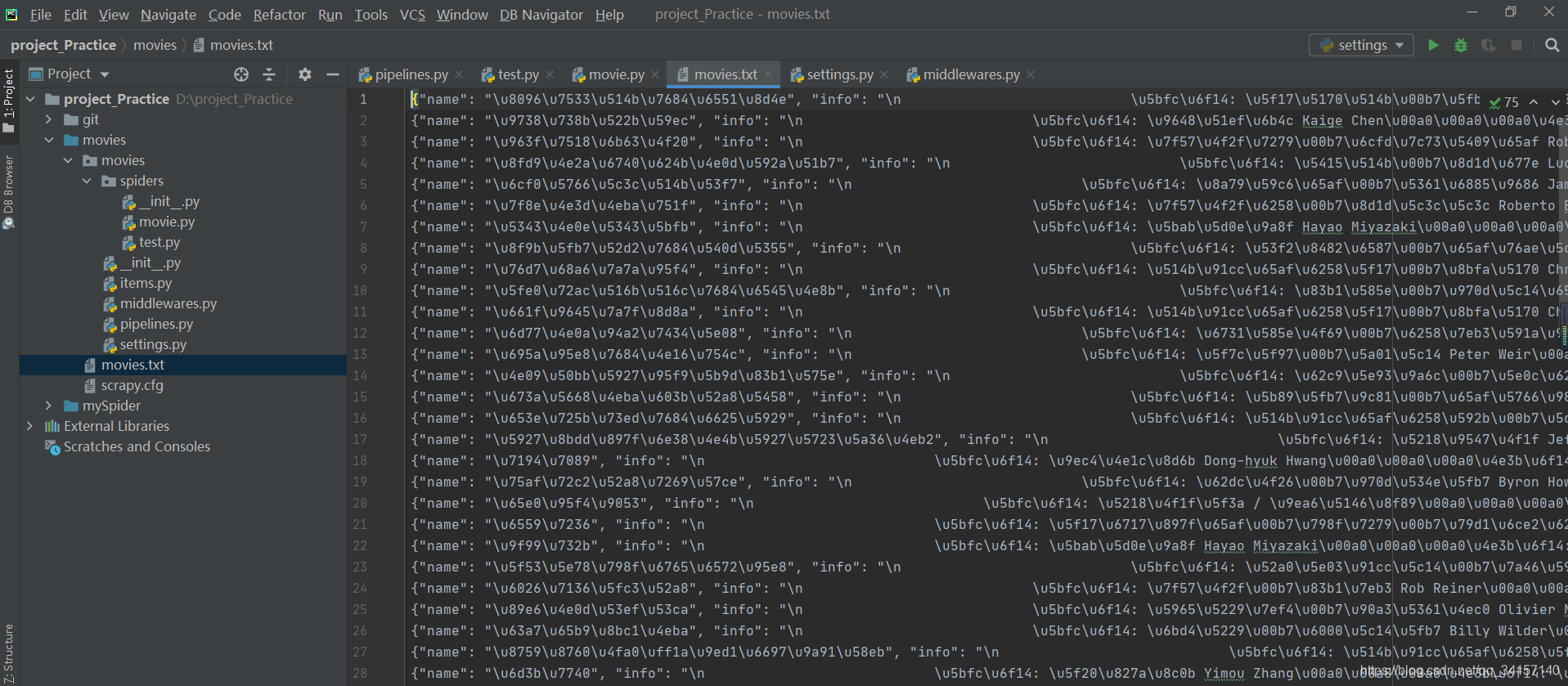The height and width of the screenshot is (686, 1568).
Task: Open the VCS menu
Action: tap(412, 15)
